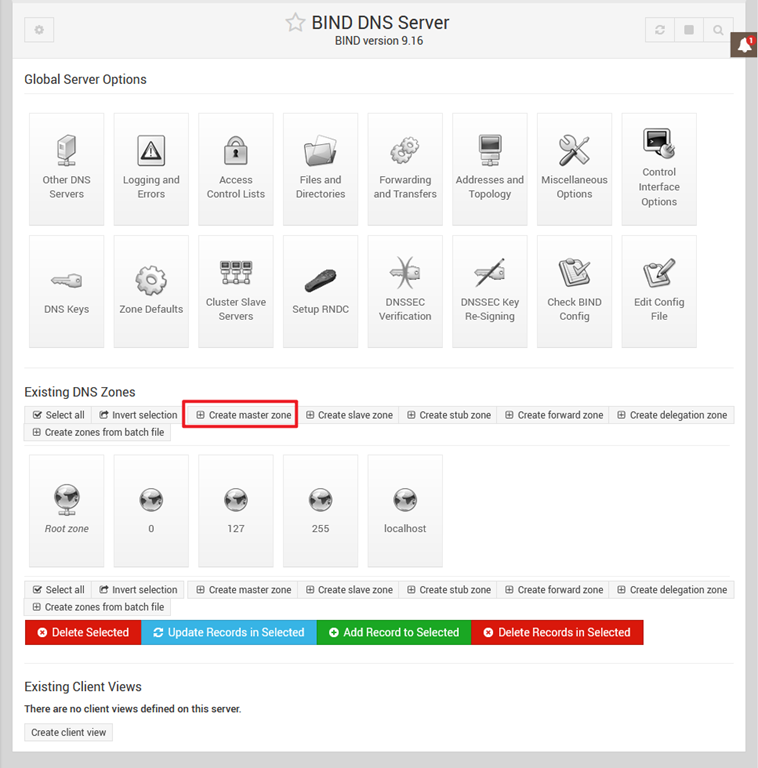758x768 pixels.
Task: Click upper Create zones from batch file
Action: [x=98, y=432]
